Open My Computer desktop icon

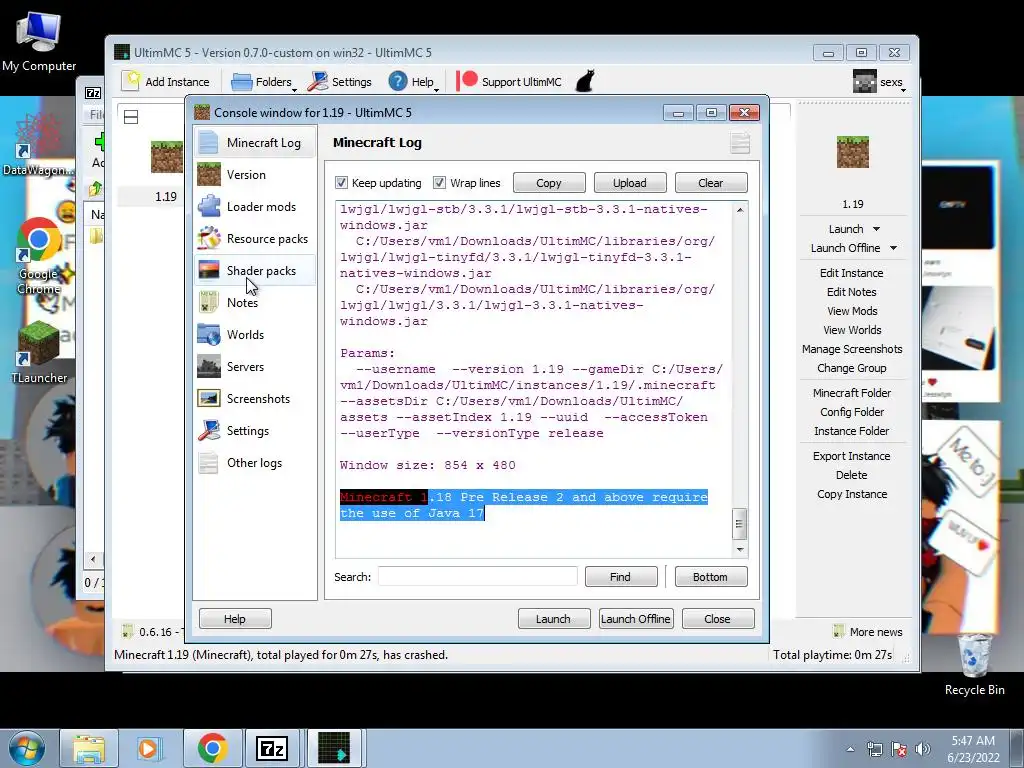coord(39,40)
